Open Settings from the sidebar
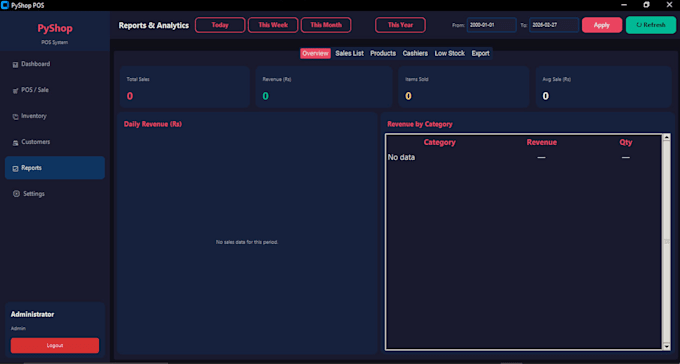The image size is (680, 364). point(55,194)
